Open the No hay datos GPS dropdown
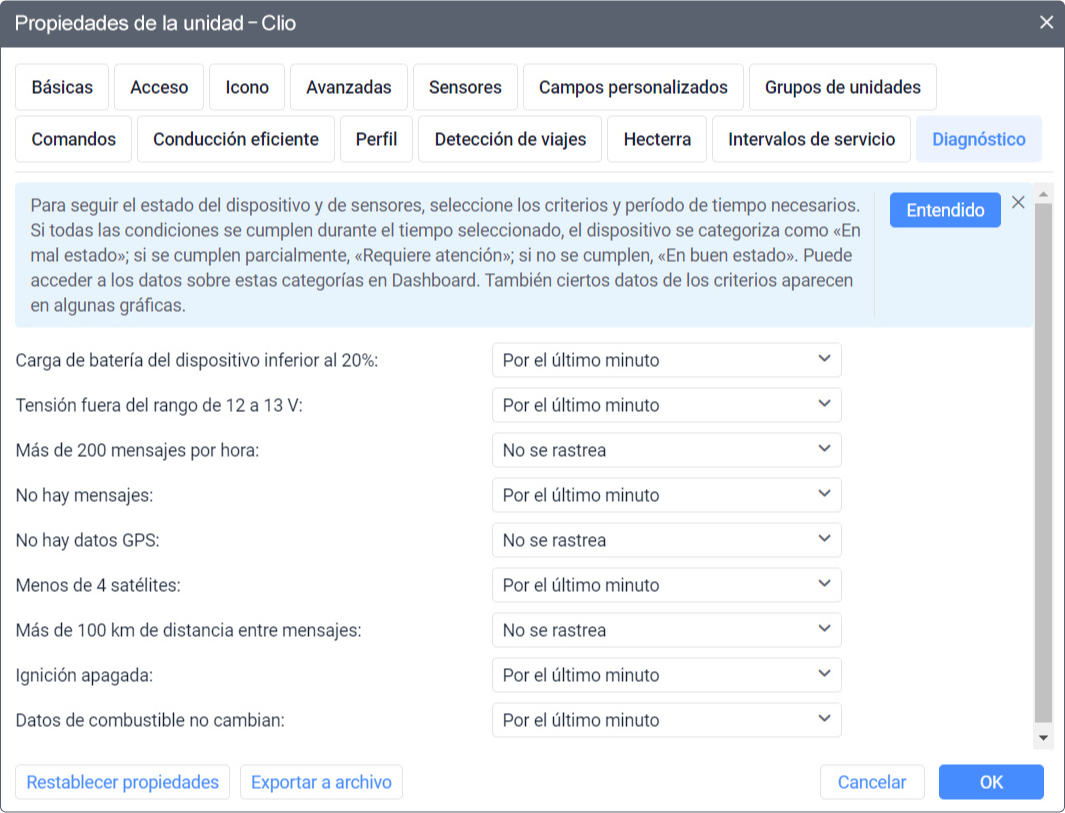Screen dimensions: 1065x813 [666, 540]
